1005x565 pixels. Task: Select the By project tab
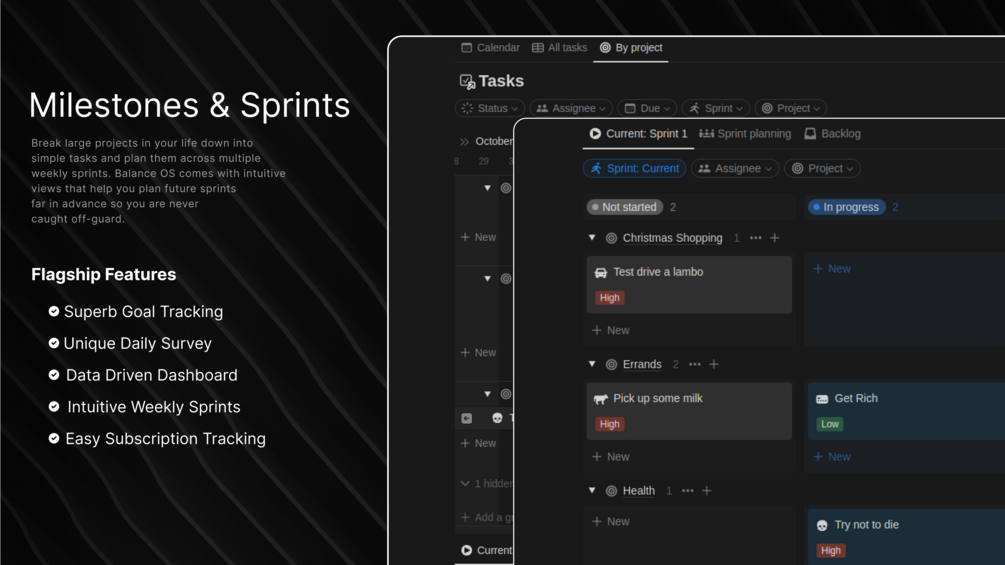631,47
